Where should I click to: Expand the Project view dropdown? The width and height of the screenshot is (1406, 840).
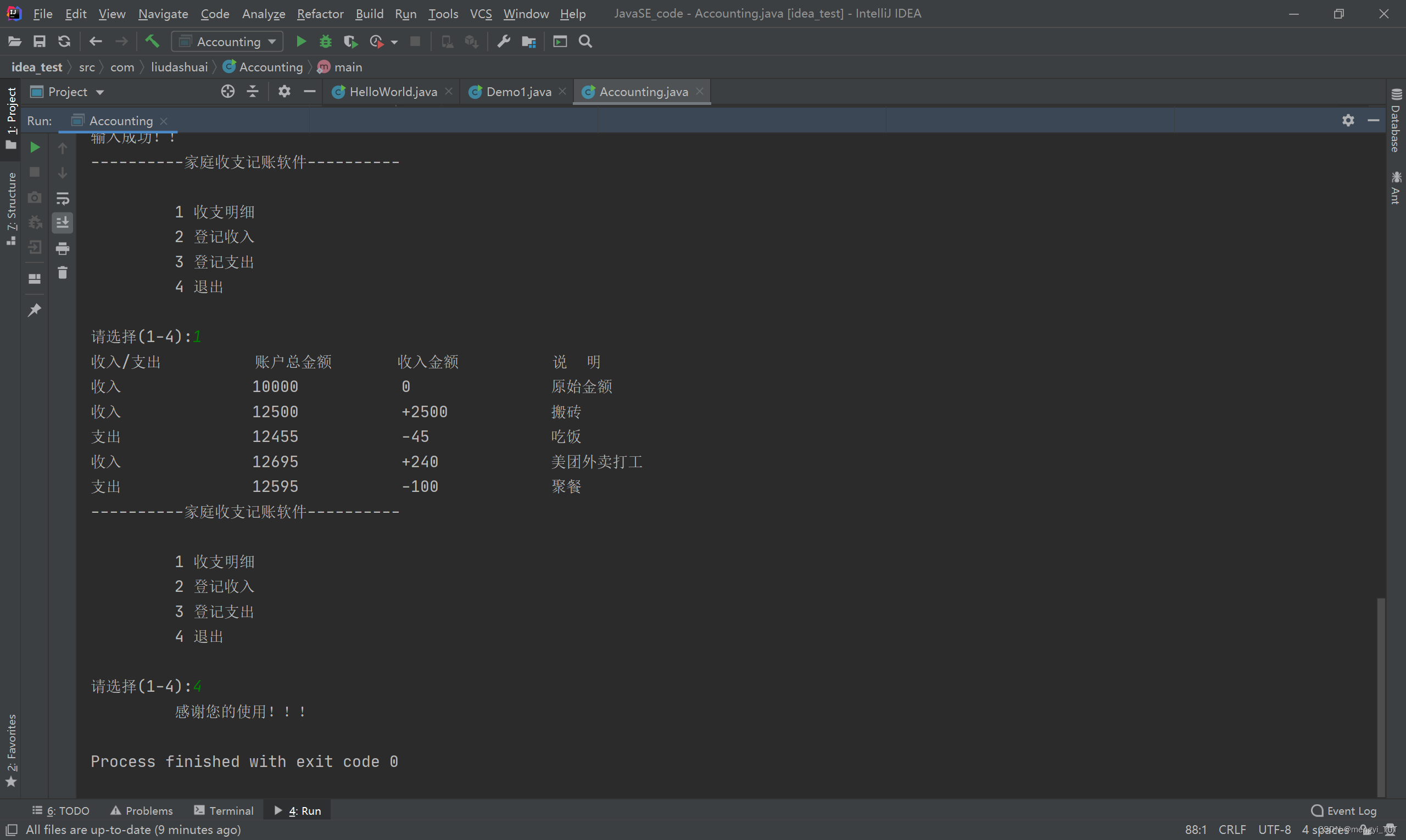tap(99, 92)
